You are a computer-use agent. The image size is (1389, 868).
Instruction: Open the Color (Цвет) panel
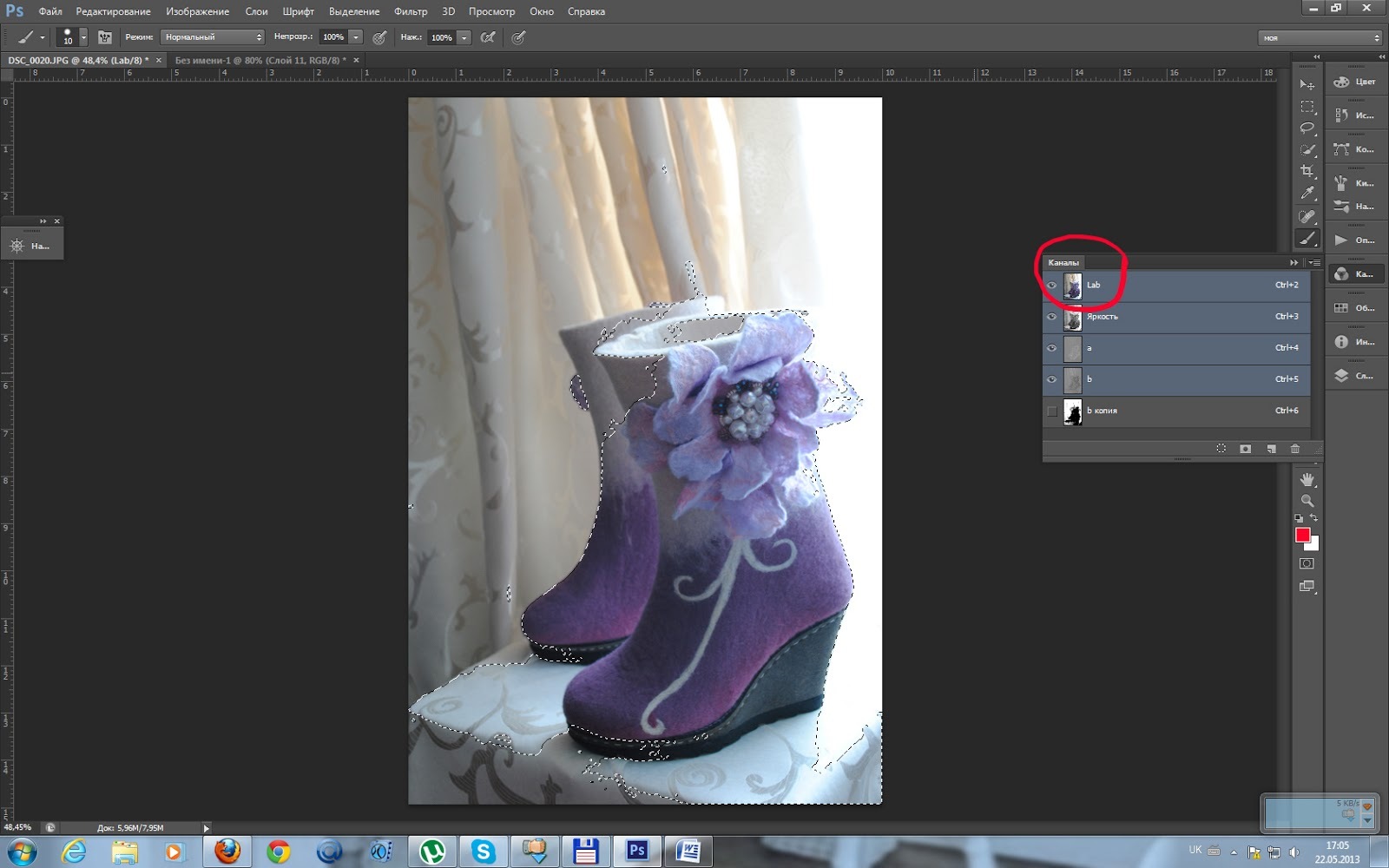tap(1355, 82)
